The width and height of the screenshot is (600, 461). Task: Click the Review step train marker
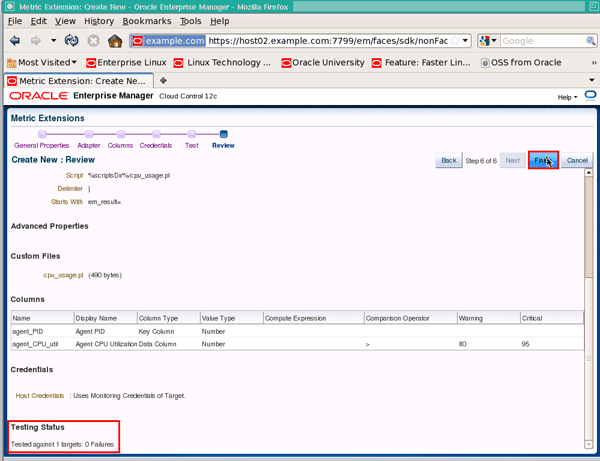(224, 134)
